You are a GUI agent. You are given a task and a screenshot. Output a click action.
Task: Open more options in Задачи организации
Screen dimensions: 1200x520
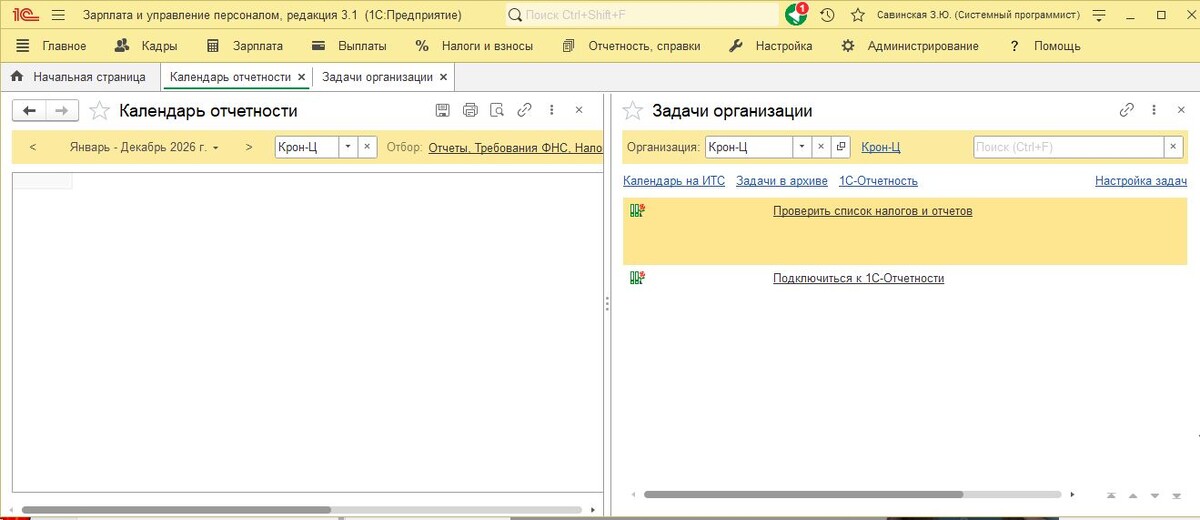coord(1154,111)
